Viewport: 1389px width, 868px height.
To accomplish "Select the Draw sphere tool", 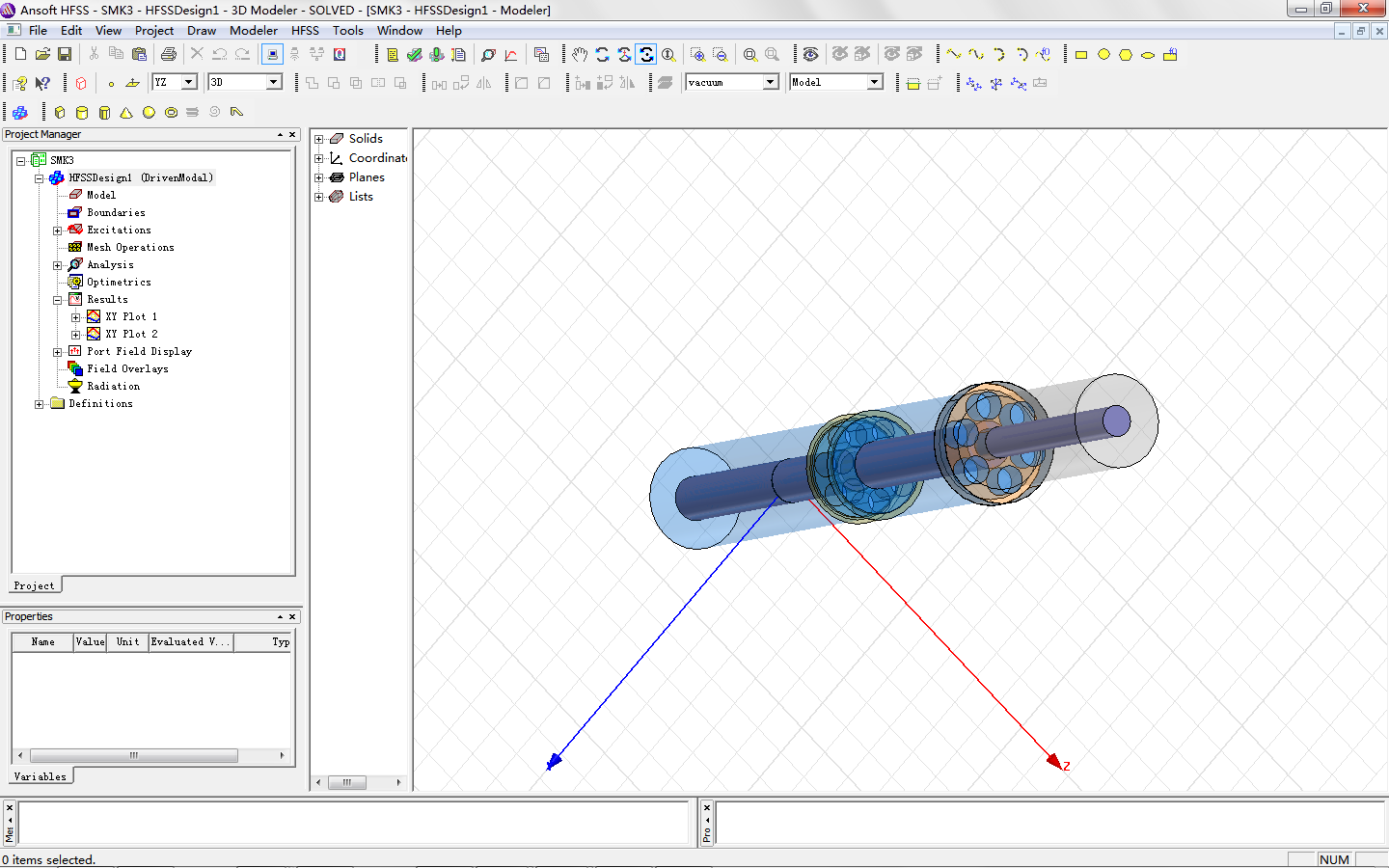I will [x=149, y=113].
